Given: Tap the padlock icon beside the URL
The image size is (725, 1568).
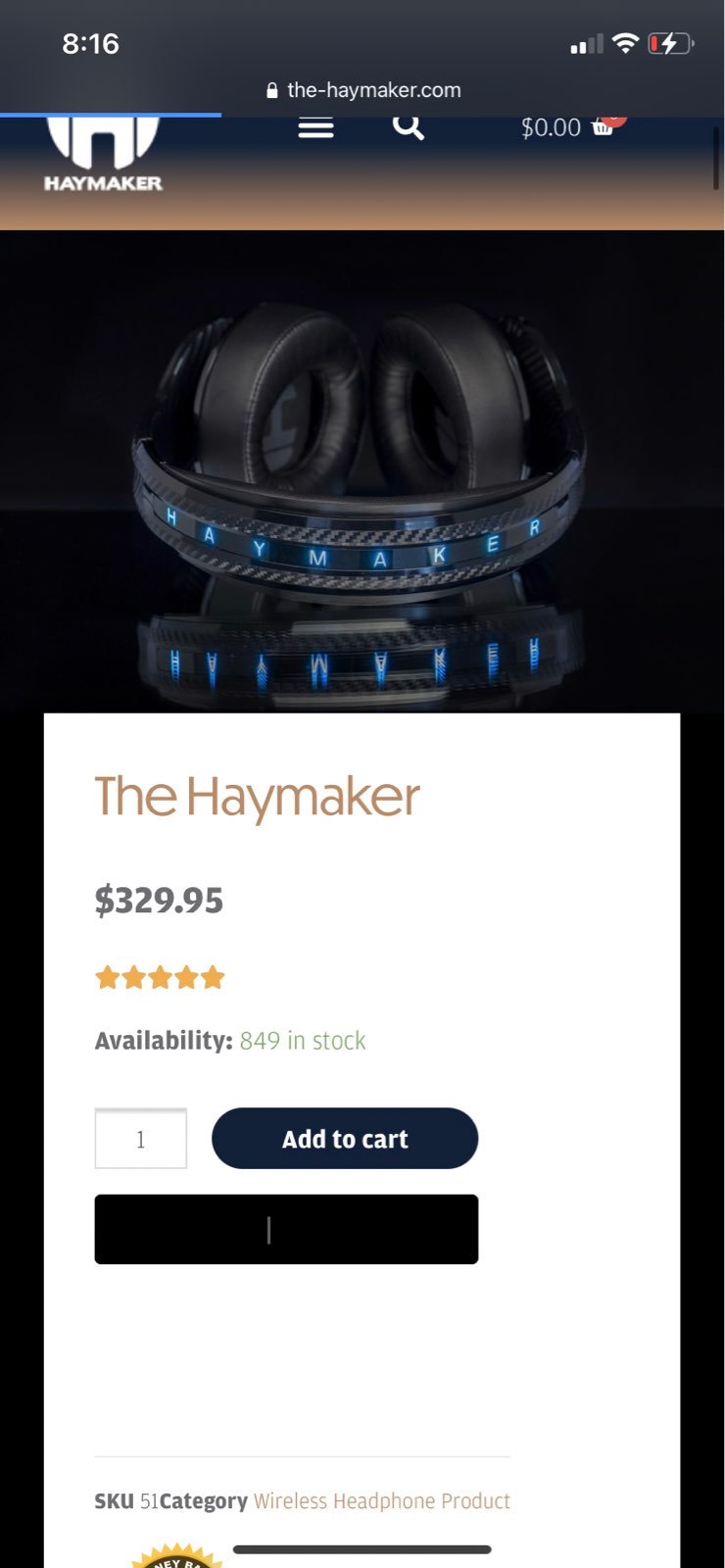Looking at the screenshot, I should (272, 90).
